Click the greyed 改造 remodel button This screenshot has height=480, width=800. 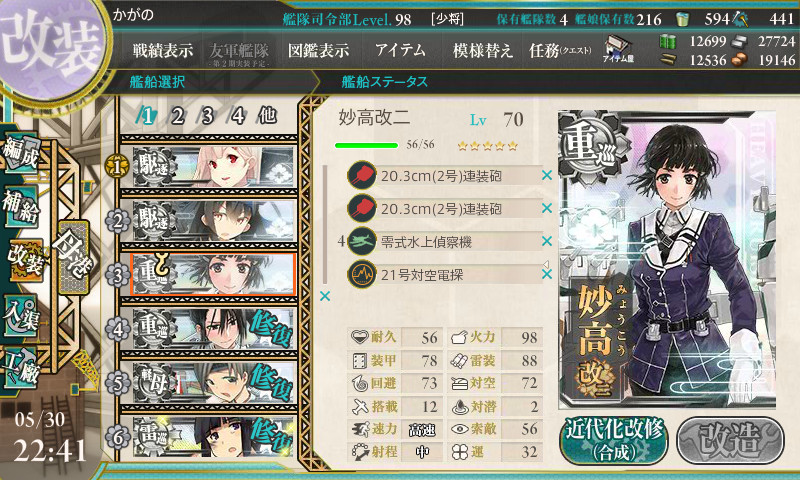[x=731, y=440]
